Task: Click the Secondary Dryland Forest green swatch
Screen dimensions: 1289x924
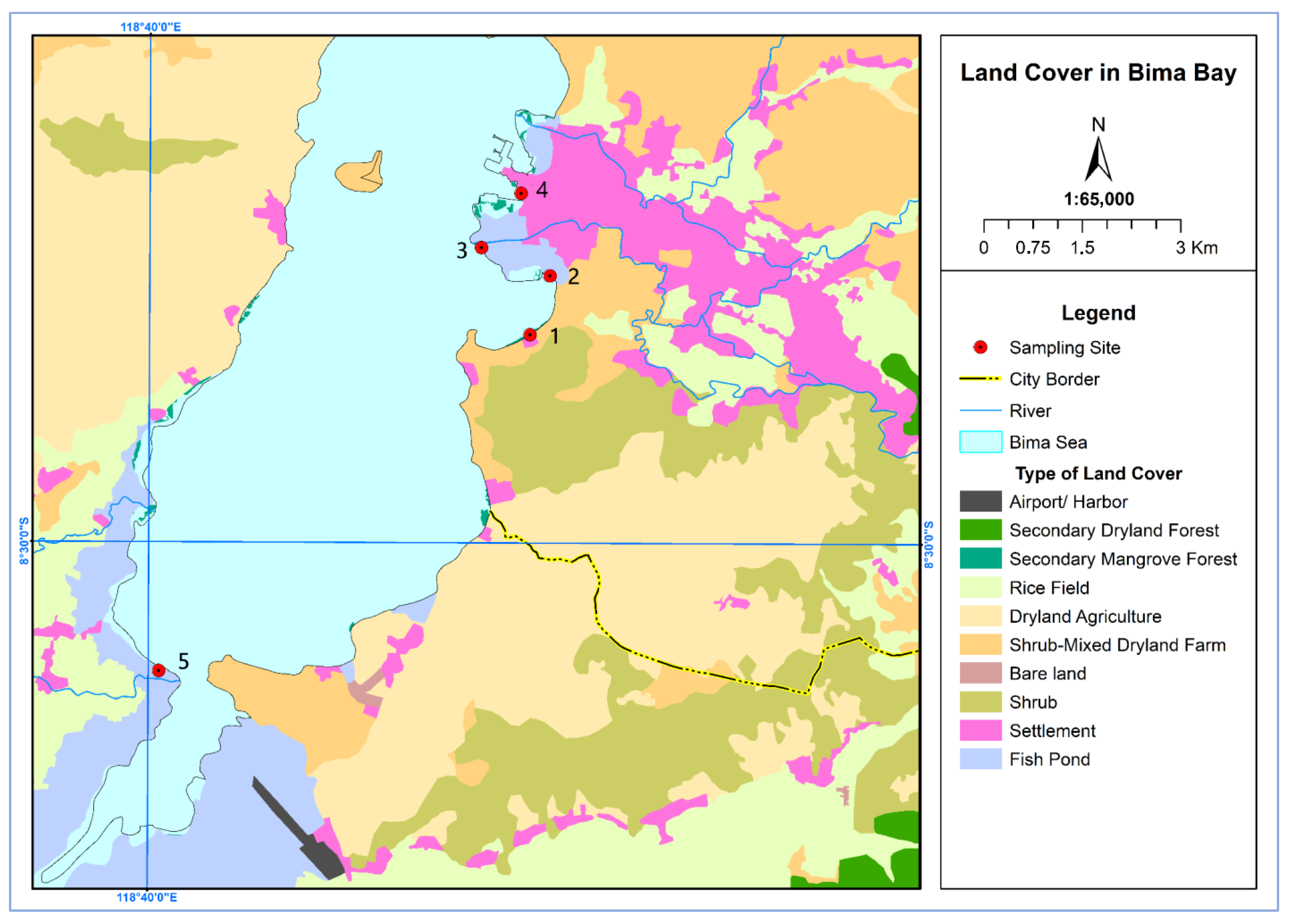Action: [x=981, y=530]
